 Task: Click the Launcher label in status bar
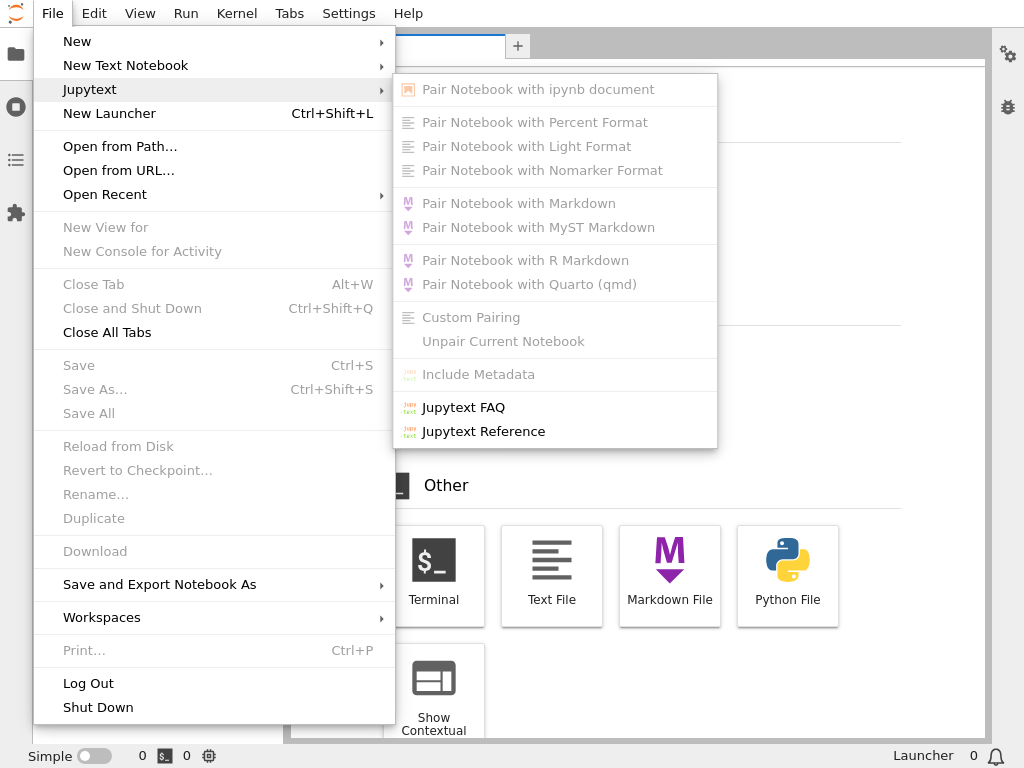923,756
